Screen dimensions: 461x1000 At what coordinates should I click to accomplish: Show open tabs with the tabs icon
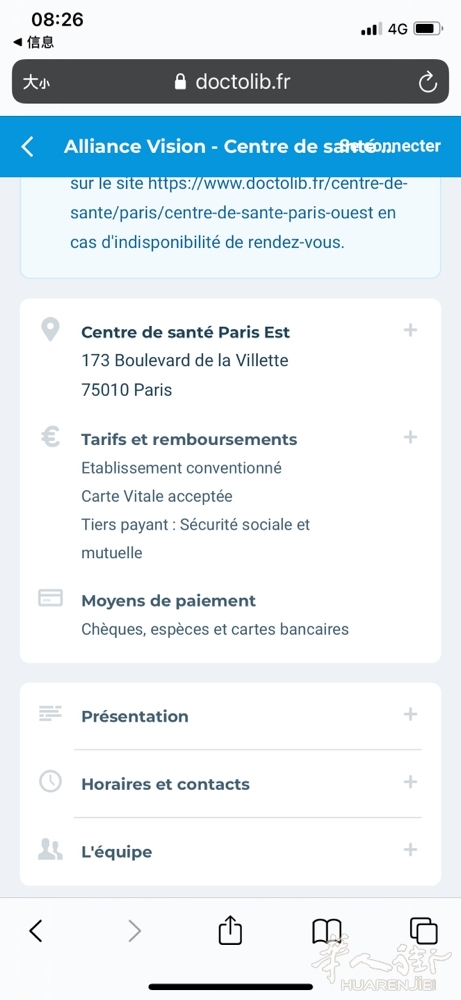pyautogui.click(x=424, y=931)
